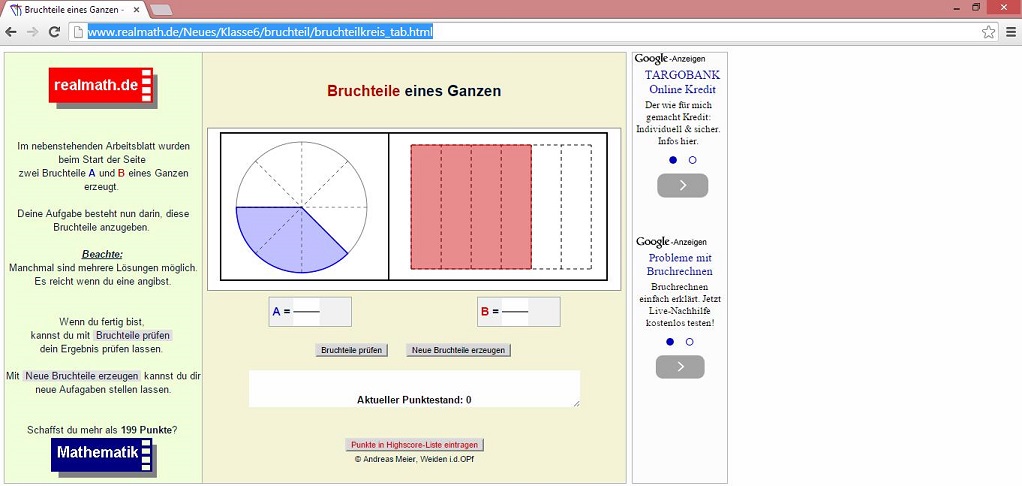Image resolution: width=1022 pixels, height=486 pixels.
Task: Submit with Punkte in Highscore-Liste eintragen
Action: click(415, 444)
